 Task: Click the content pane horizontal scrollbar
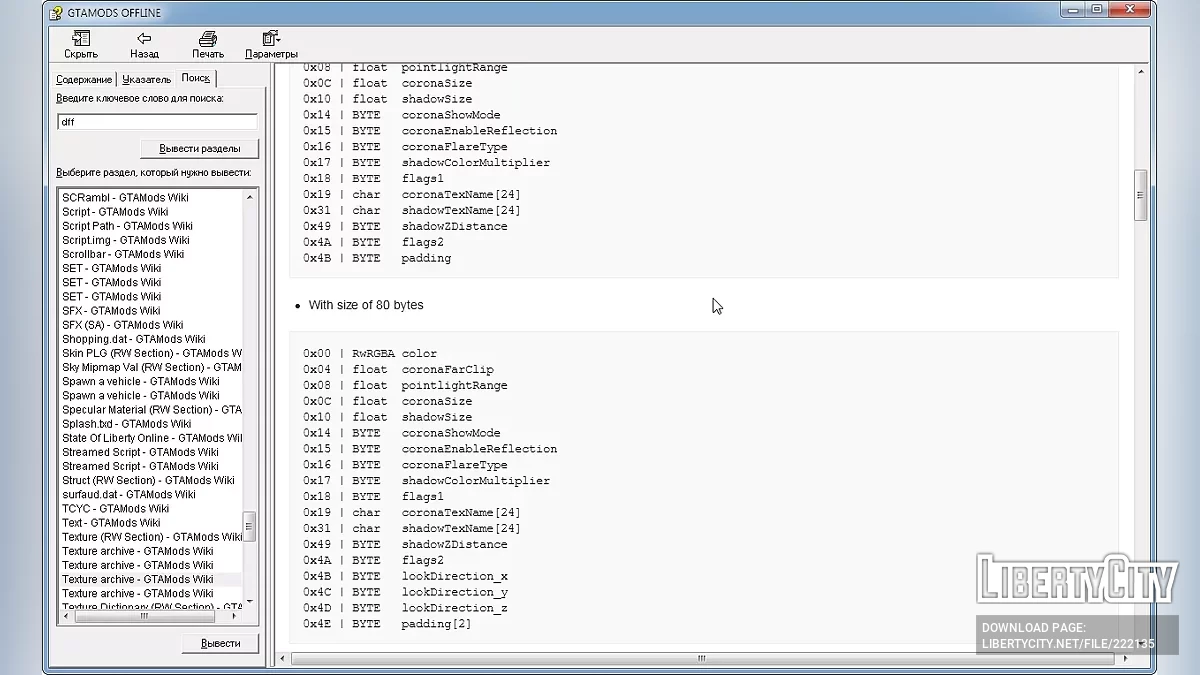[x=701, y=658]
